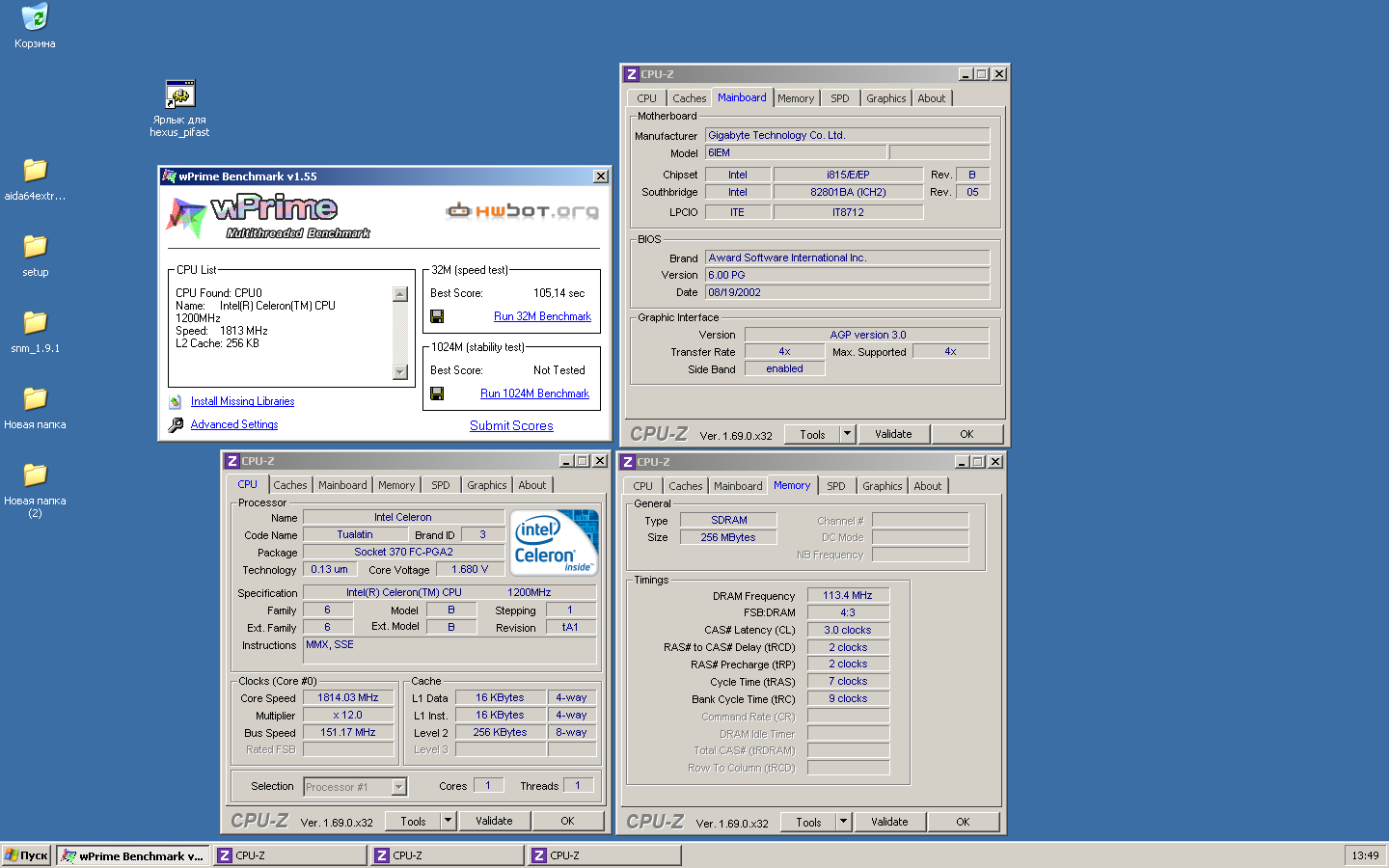1389x868 pixels.
Task: Open the CPU tab in Mainboard CPU-Z window
Action: click(x=646, y=98)
